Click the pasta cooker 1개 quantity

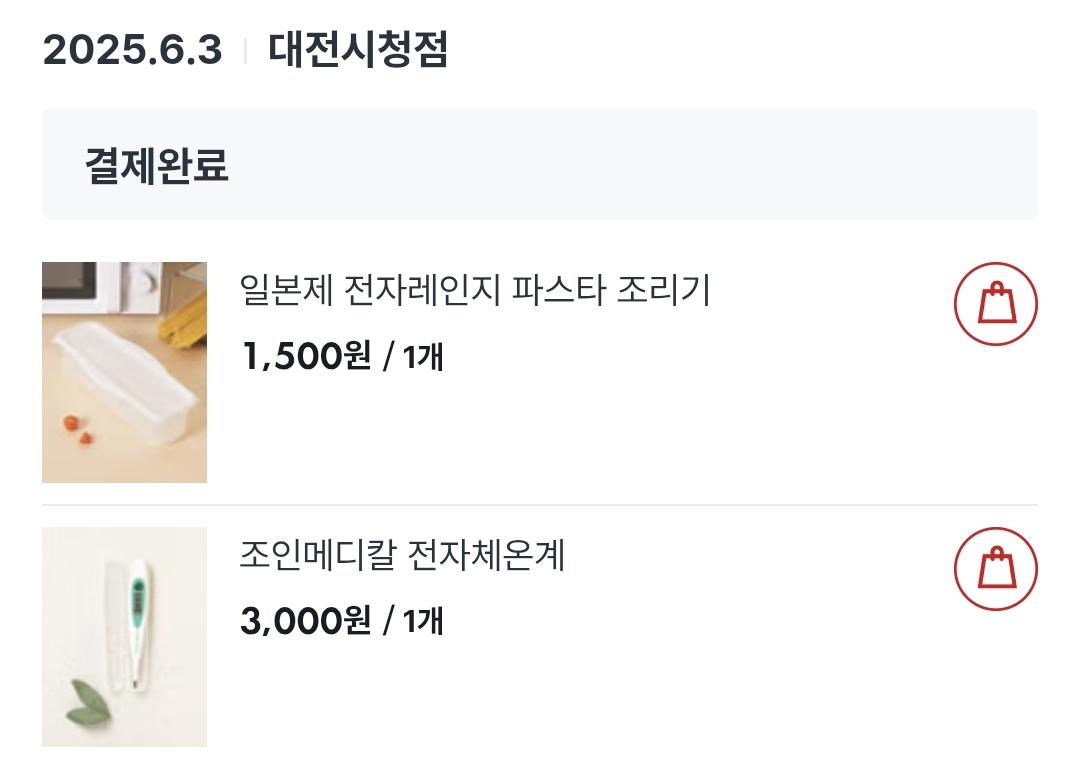423,356
